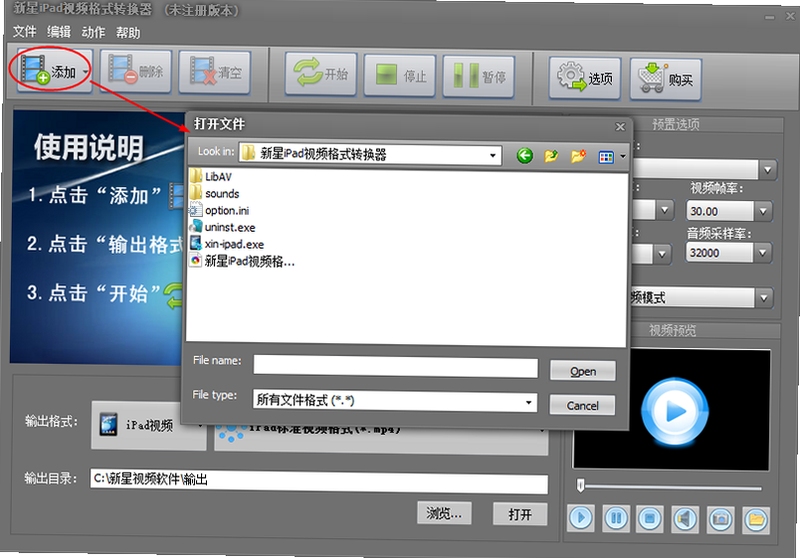Close the 打开文件 dialog
The image size is (800, 558).
(620, 126)
